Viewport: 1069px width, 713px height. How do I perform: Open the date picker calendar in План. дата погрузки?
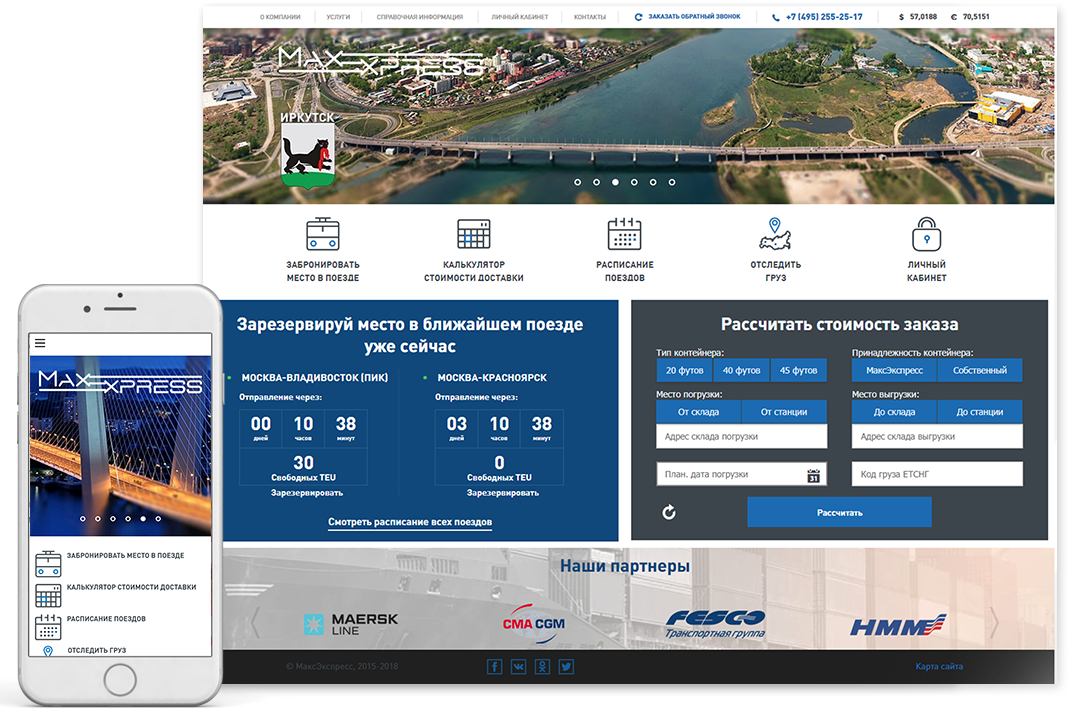point(813,475)
